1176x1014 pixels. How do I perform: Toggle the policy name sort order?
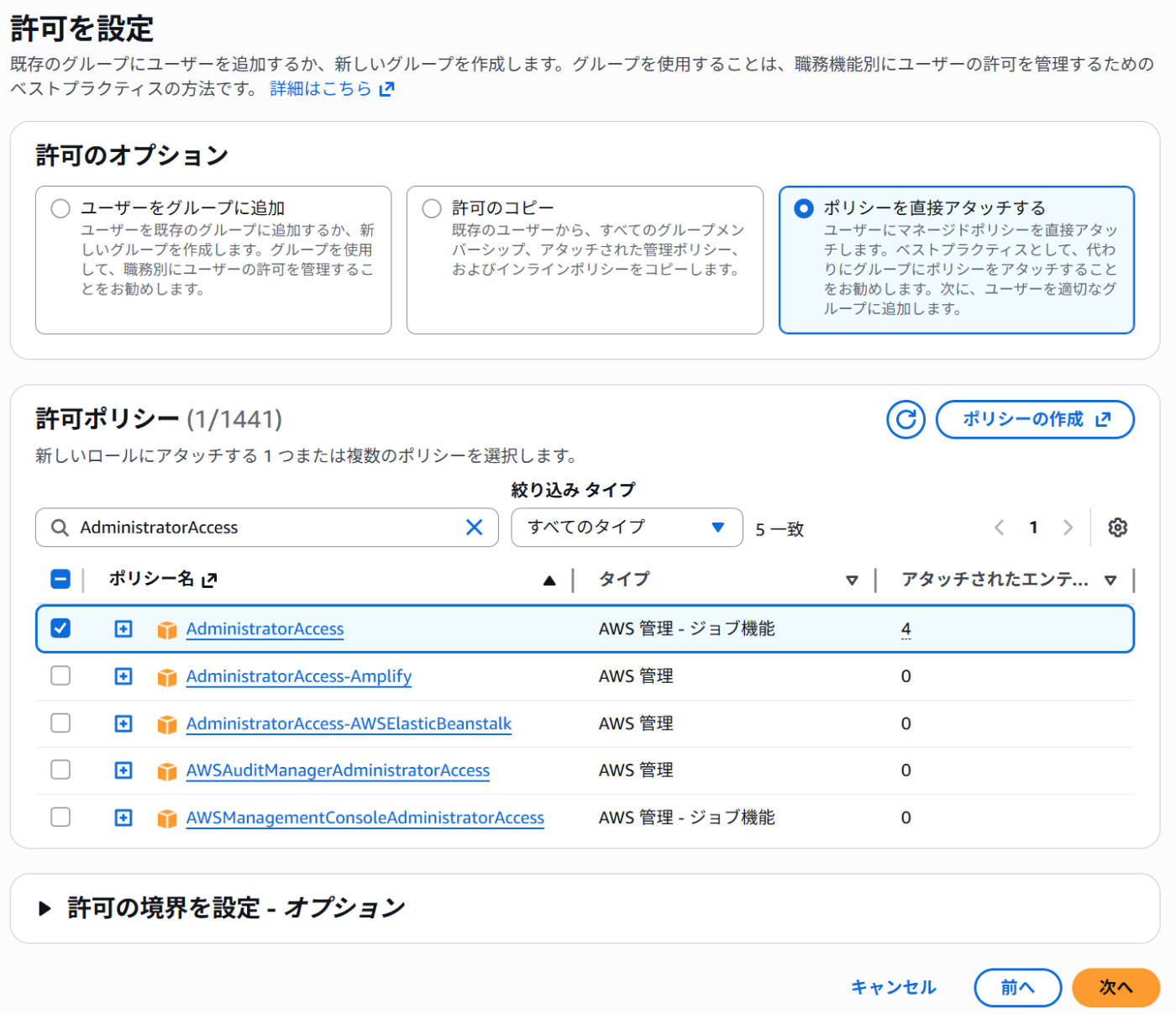pyautogui.click(x=549, y=579)
